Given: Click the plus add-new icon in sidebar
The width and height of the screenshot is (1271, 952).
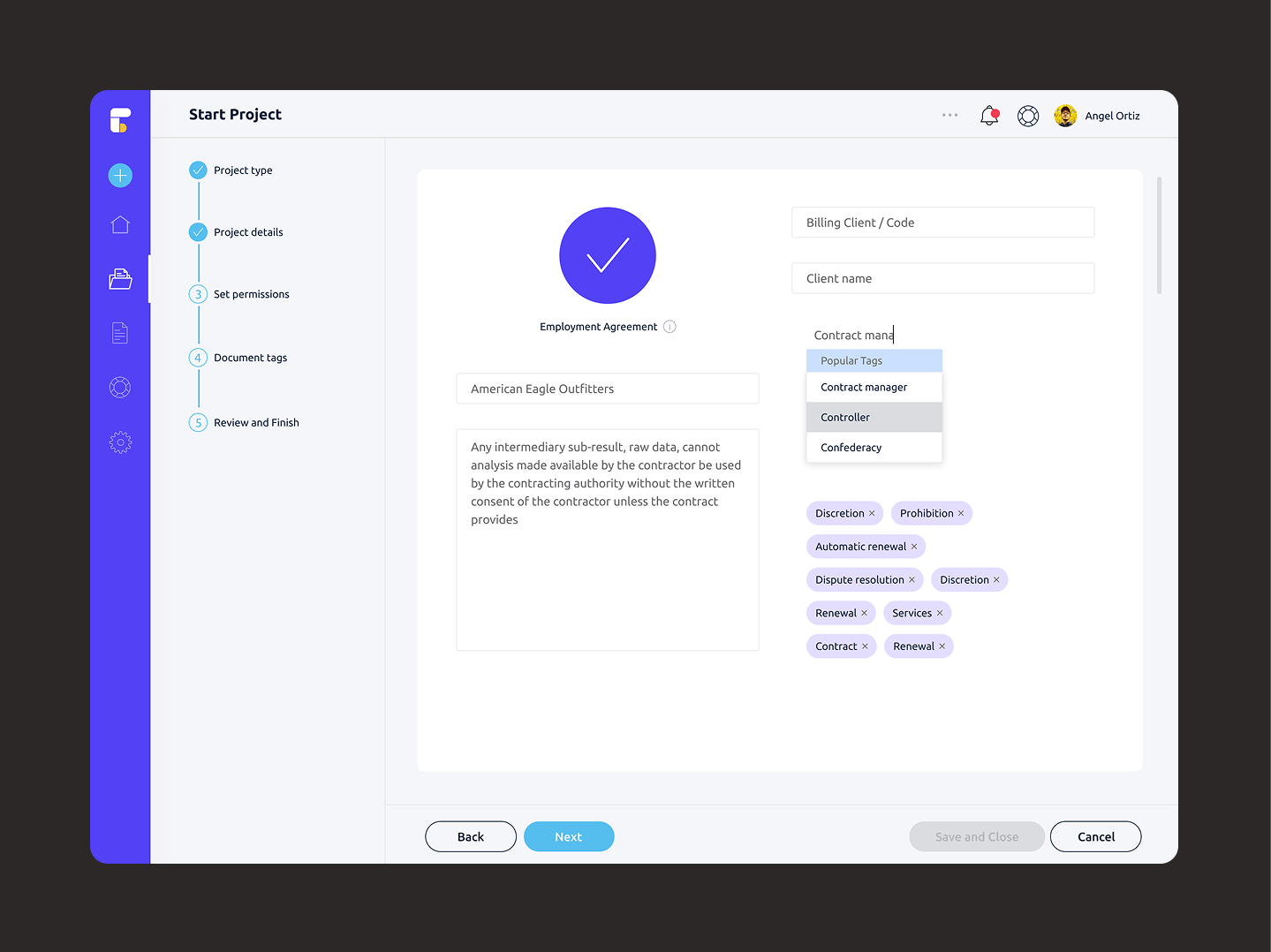Looking at the screenshot, I should click(120, 176).
